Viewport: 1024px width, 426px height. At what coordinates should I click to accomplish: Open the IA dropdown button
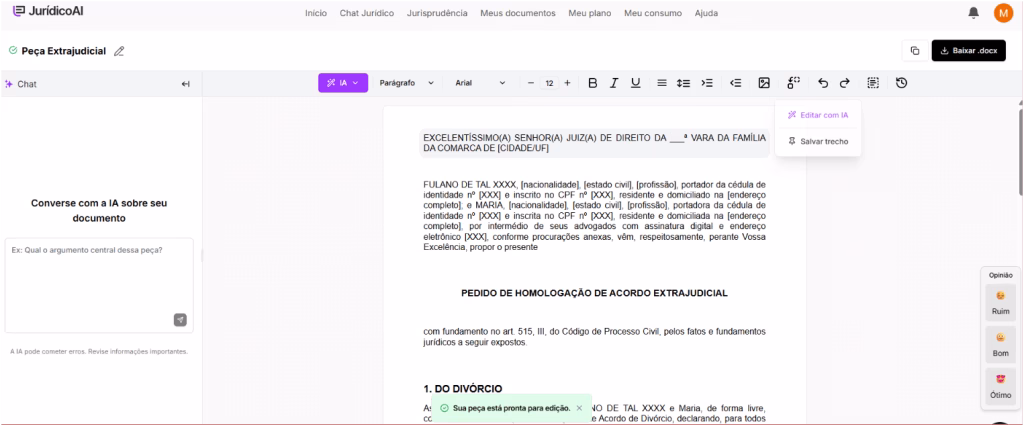click(343, 83)
